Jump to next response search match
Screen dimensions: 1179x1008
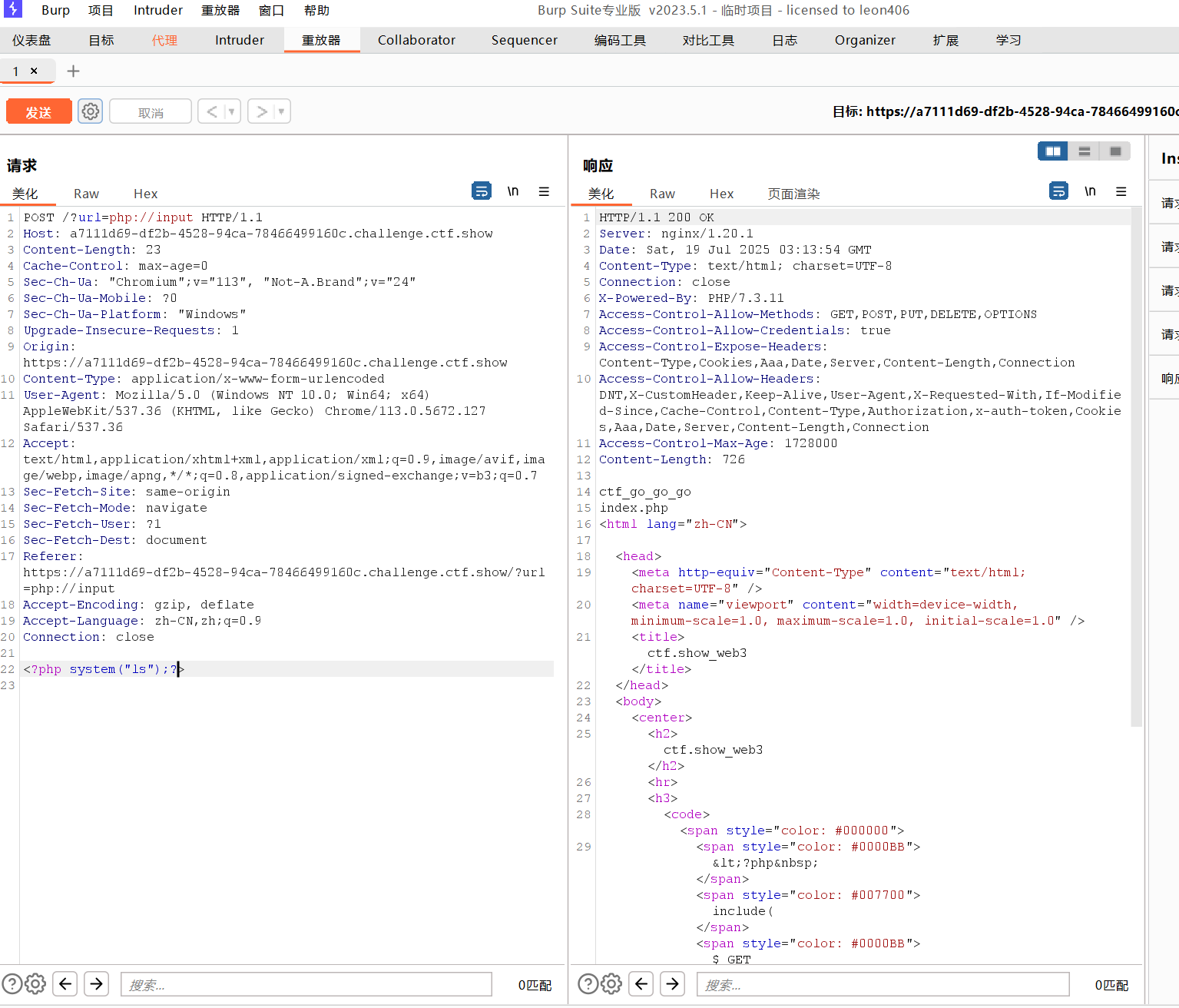coord(672,983)
